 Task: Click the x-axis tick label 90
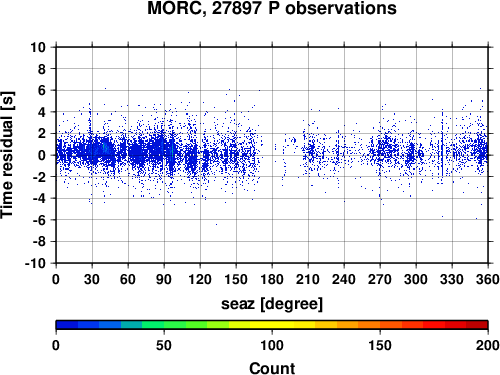[x=164, y=279]
